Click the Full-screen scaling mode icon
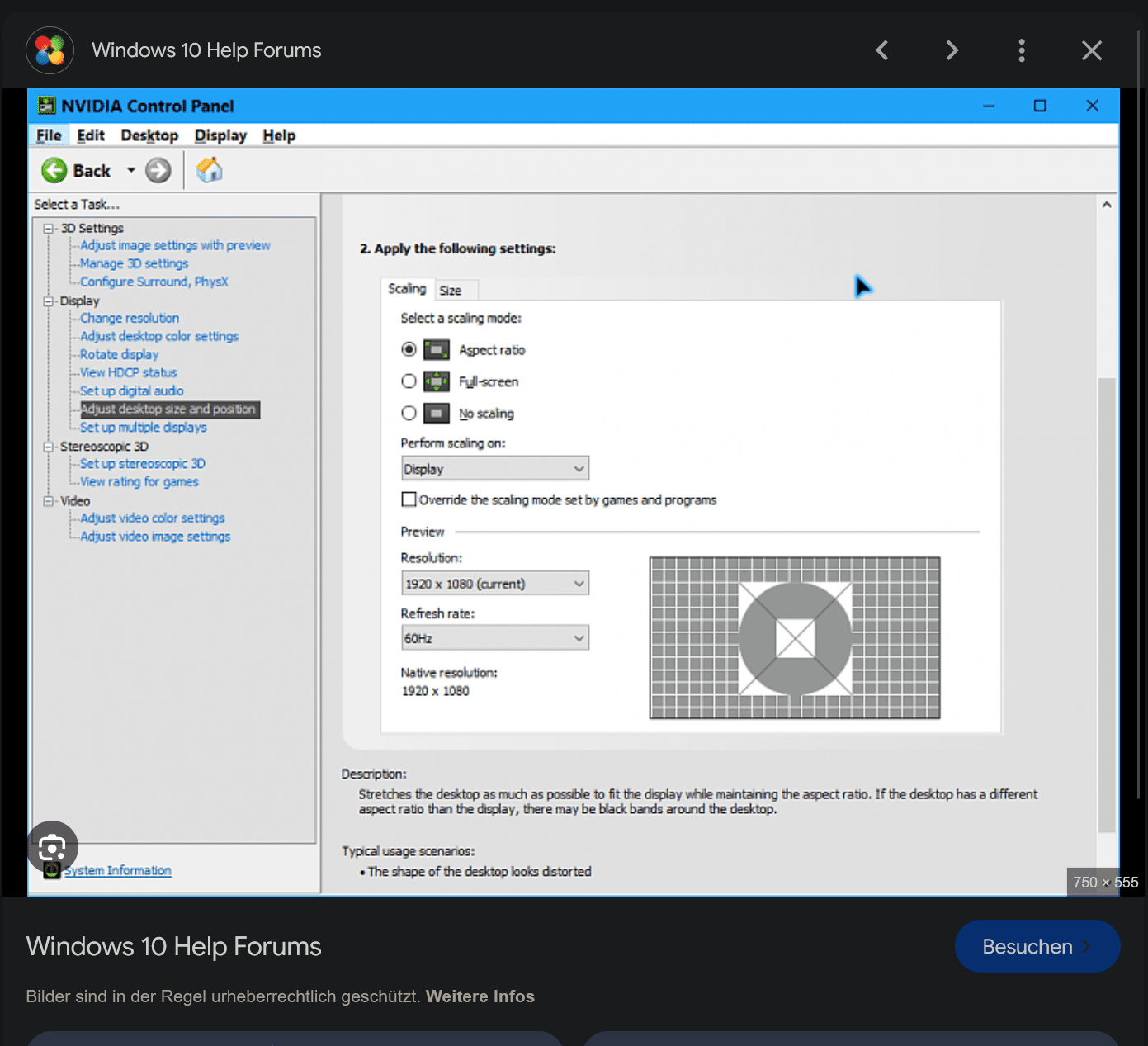This screenshot has width=1148, height=1046. pyautogui.click(x=437, y=381)
